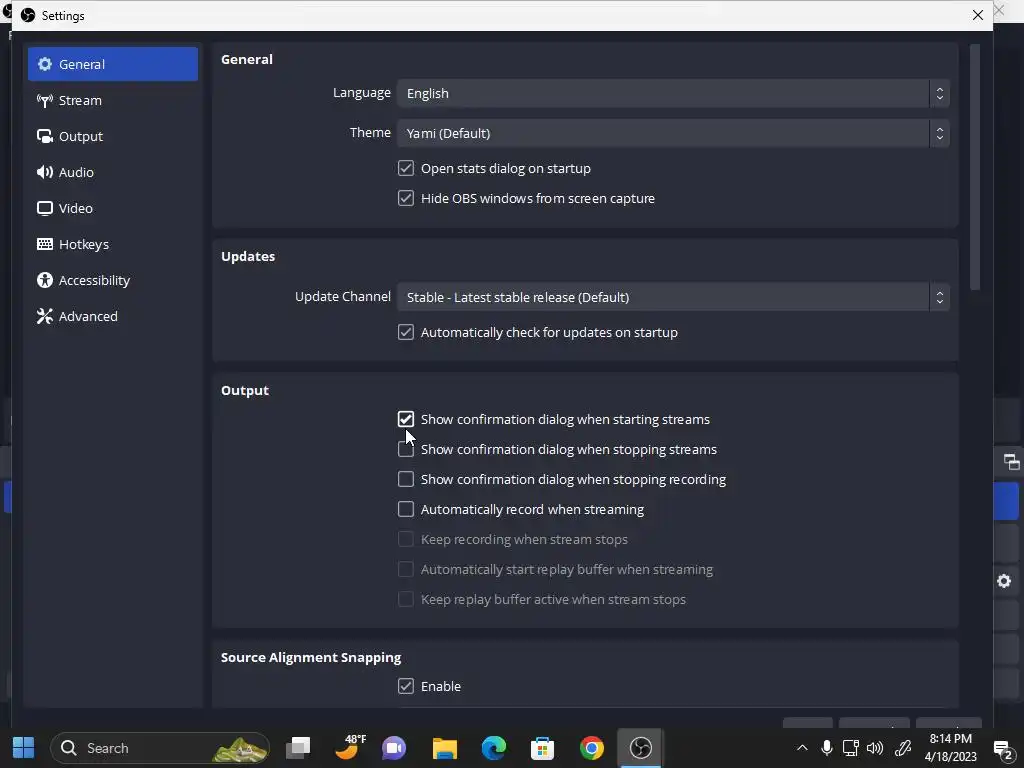Click the OBS logo in Settings title bar
1024x768 pixels.
[x=27, y=15]
